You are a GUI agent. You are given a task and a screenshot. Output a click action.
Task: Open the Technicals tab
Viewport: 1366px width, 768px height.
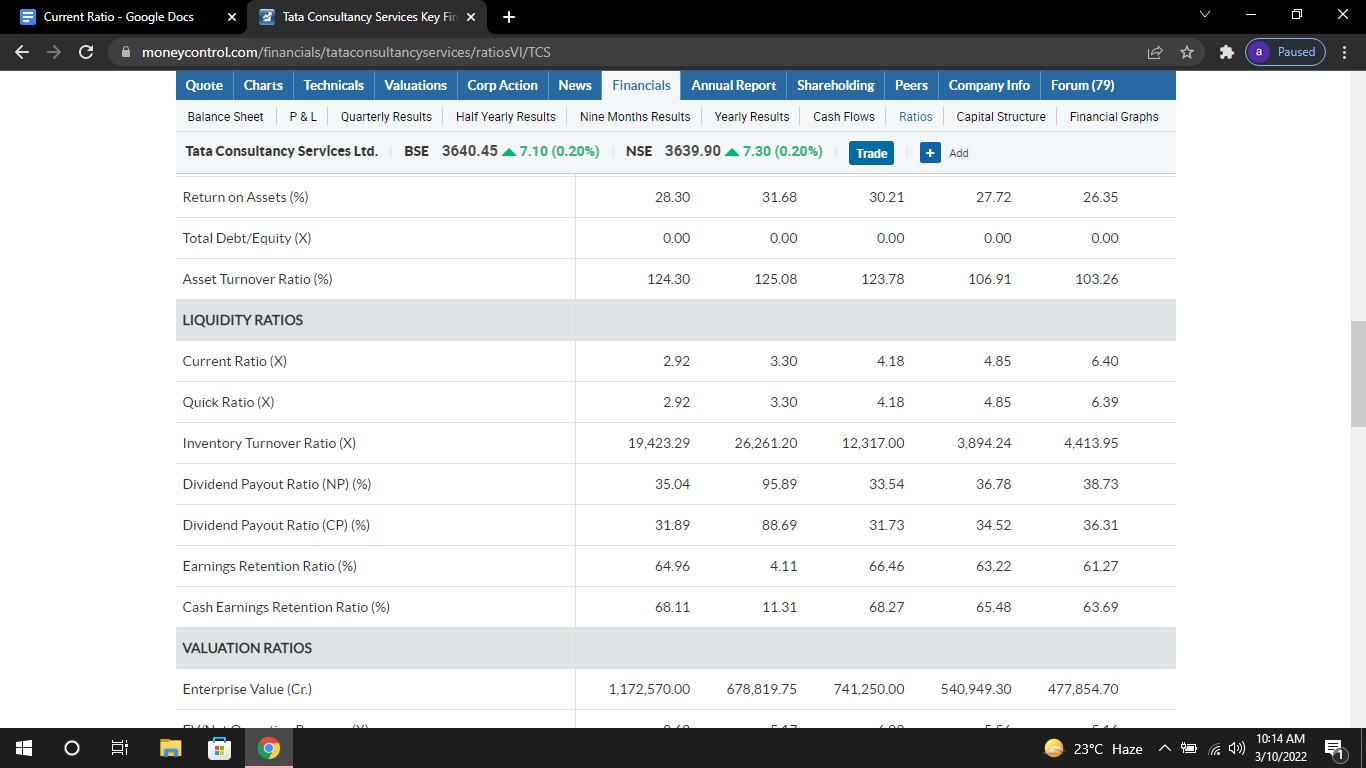coord(334,85)
